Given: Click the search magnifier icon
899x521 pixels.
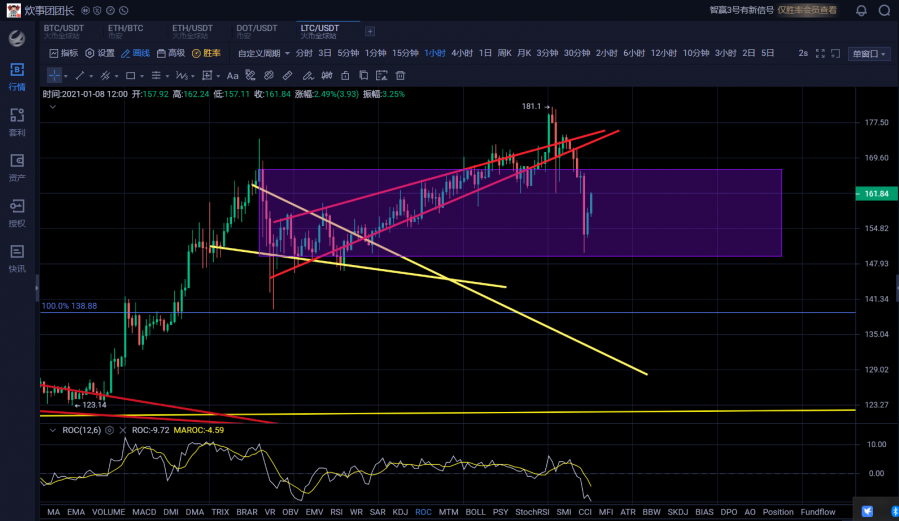Looking at the screenshot, I should pyautogui.click(x=884, y=11).
